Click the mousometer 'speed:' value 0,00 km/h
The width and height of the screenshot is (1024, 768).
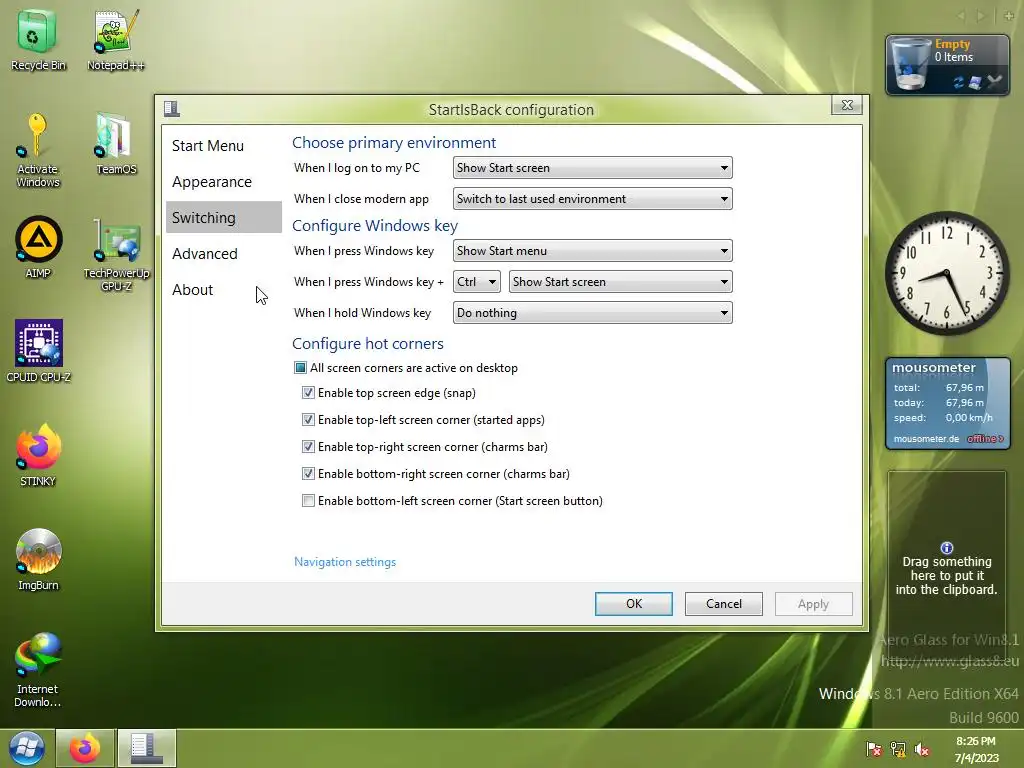click(x=968, y=417)
